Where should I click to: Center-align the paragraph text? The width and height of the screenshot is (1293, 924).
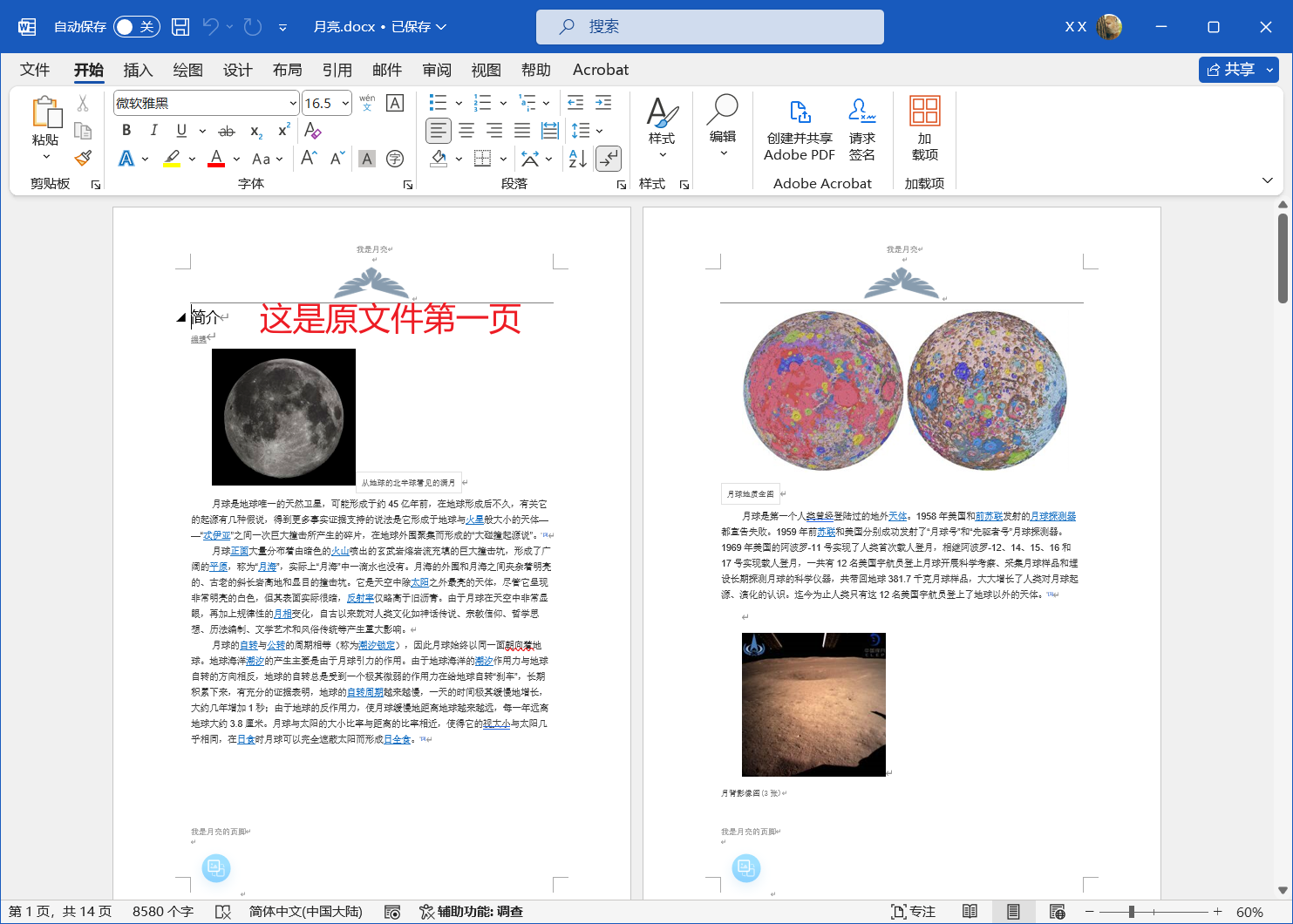[x=466, y=131]
